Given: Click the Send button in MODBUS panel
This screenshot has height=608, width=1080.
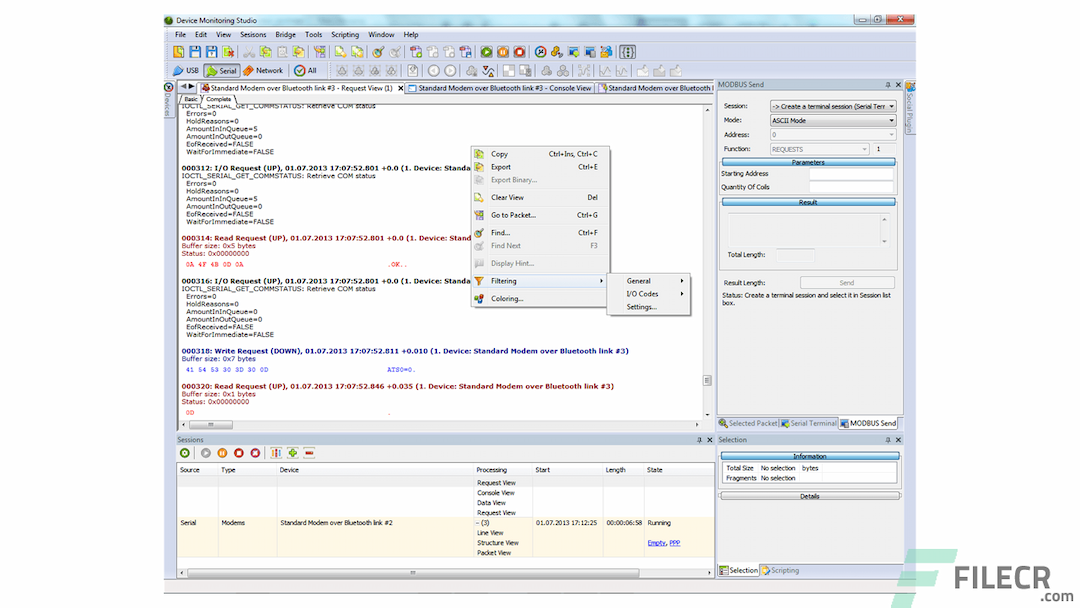Looking at the screenshot, I should pos(846,281).
